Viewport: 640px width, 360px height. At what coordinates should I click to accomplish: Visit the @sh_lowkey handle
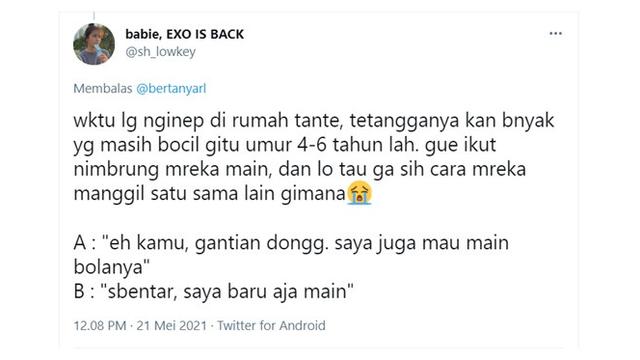pyautogui.click(x=160, y=52)
